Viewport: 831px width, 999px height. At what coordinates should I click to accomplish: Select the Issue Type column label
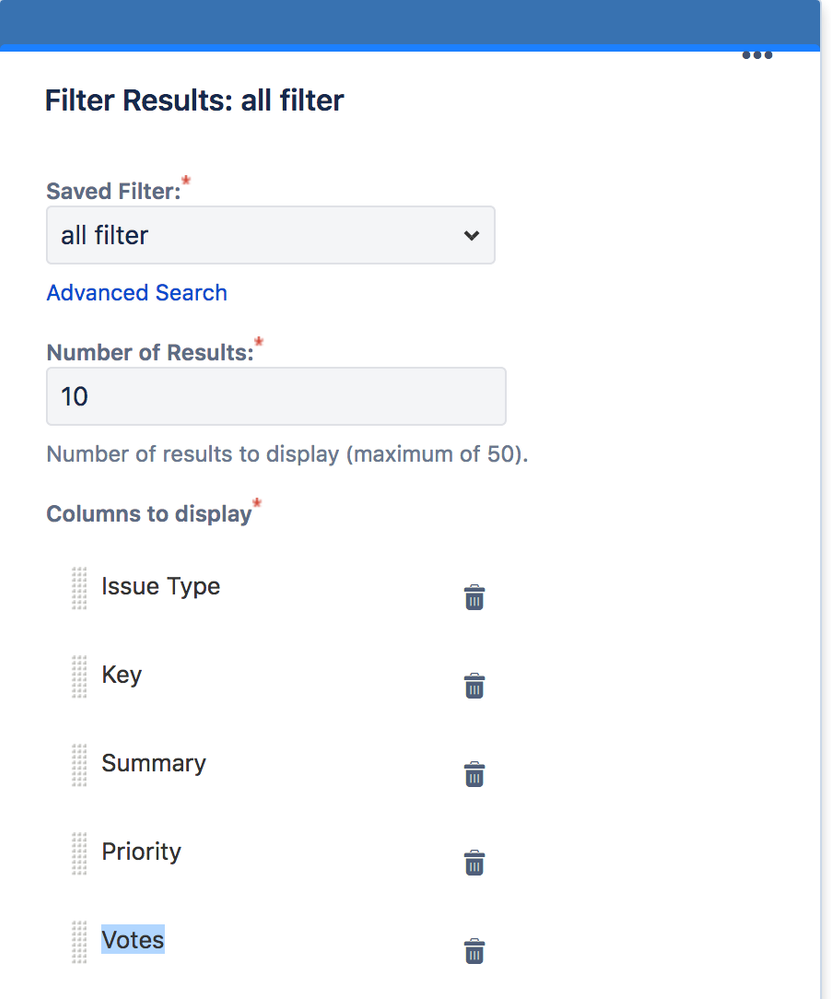click(161, 587)
